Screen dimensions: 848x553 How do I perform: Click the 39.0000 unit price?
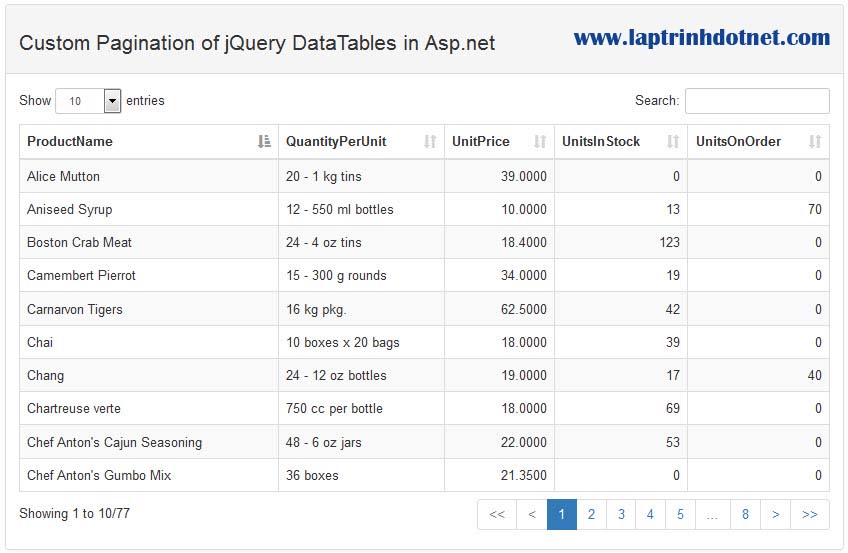coord(524,176)
